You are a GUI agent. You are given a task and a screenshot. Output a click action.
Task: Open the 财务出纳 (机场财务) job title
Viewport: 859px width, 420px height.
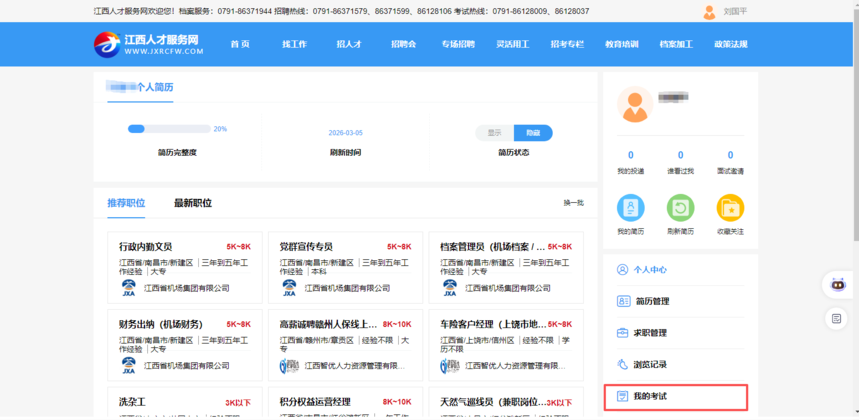[x=161, y=324]
